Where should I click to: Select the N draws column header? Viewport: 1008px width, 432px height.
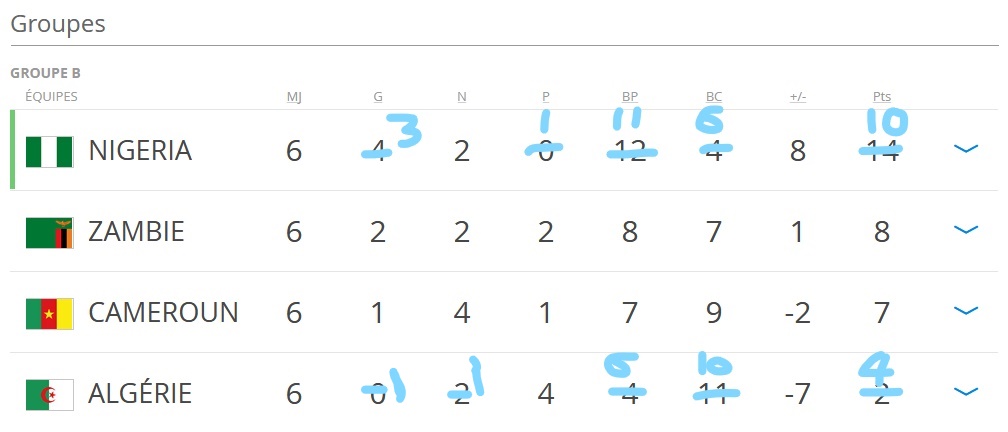coord(461,97)
